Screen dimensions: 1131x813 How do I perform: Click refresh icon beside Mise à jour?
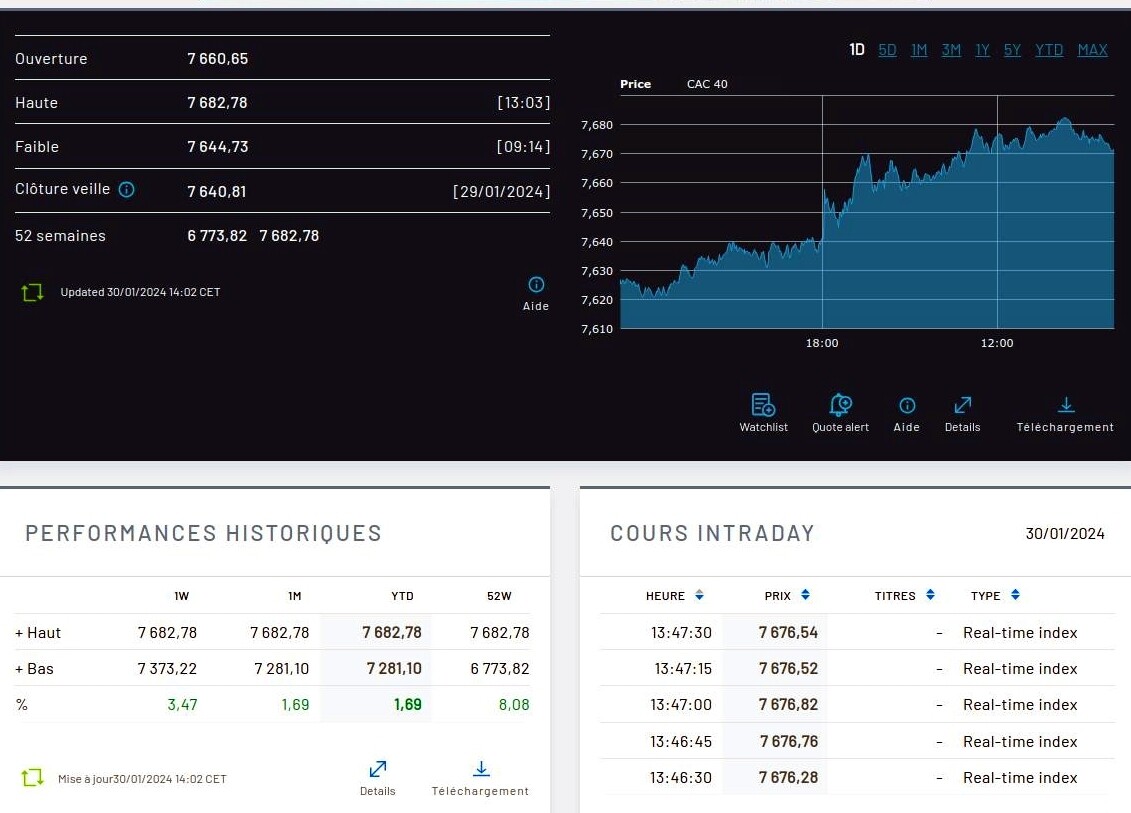point(32,778)
